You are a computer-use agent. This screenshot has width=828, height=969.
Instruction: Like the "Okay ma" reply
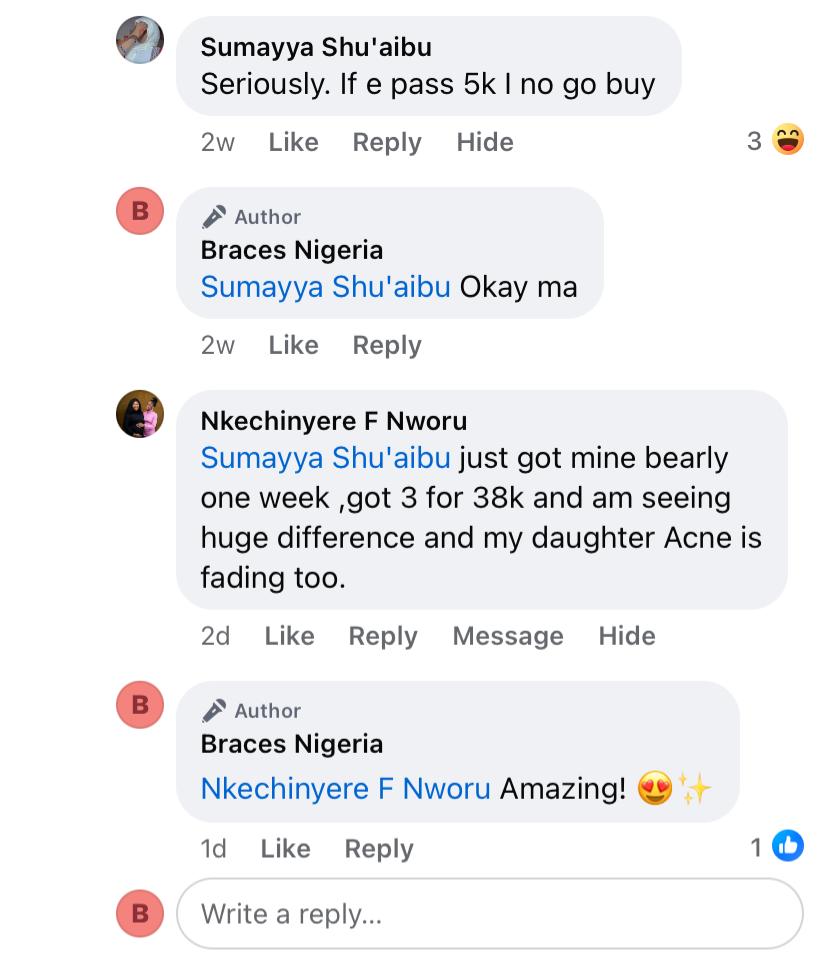[x=293, y=345]
